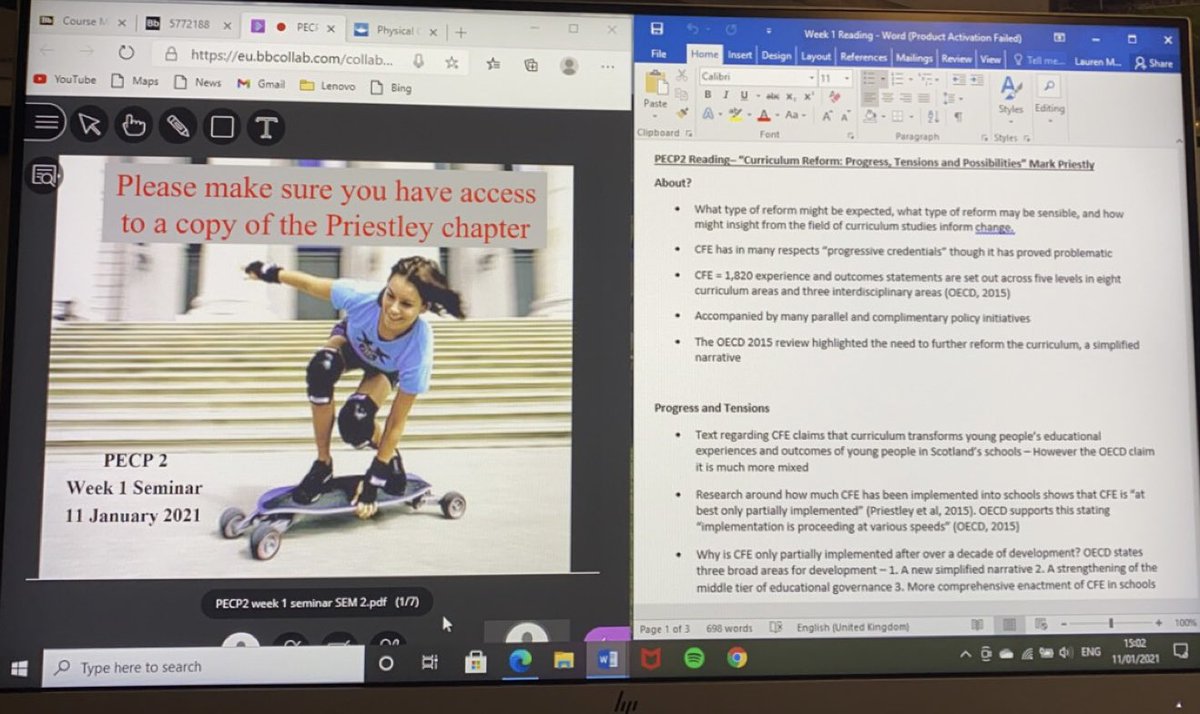Screen dimensions: 1200x714
Task: Sort paragraph A to Z icon
Action: pos(933,116)
